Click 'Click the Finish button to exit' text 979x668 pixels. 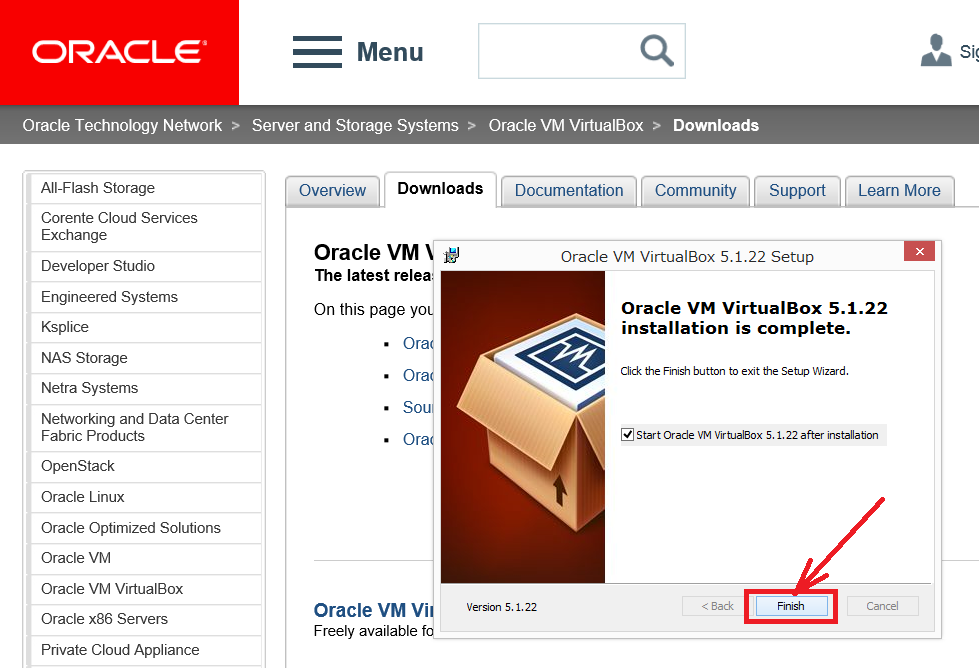point(734,371)
